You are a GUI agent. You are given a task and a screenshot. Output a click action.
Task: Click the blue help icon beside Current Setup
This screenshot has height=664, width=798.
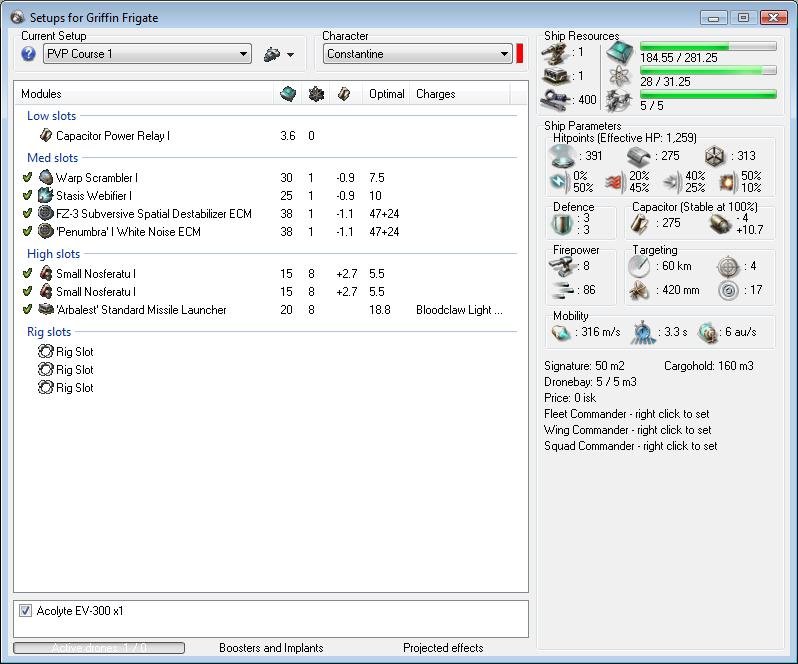pyautogui.click(x=29, y=54)
